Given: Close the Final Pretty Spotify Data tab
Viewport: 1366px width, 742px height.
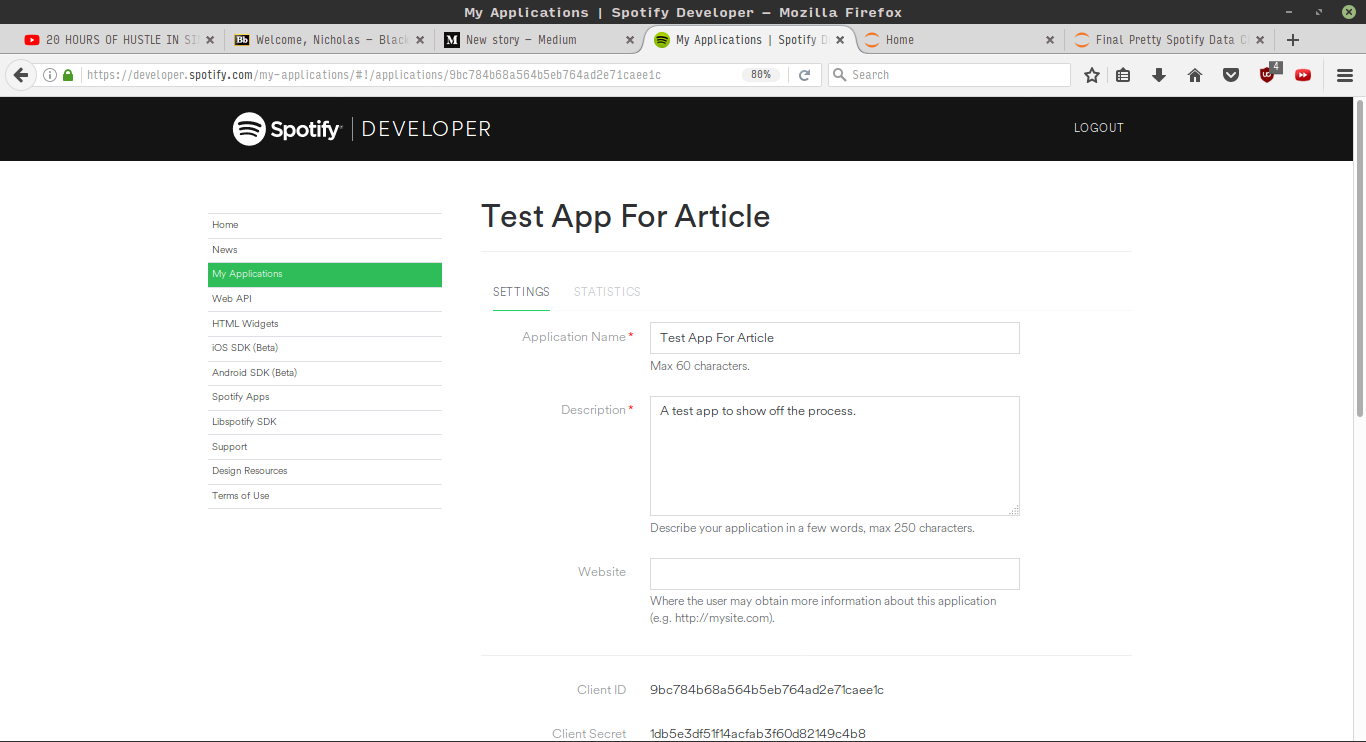Looking at the screenshot, I should pos(1260,40).
